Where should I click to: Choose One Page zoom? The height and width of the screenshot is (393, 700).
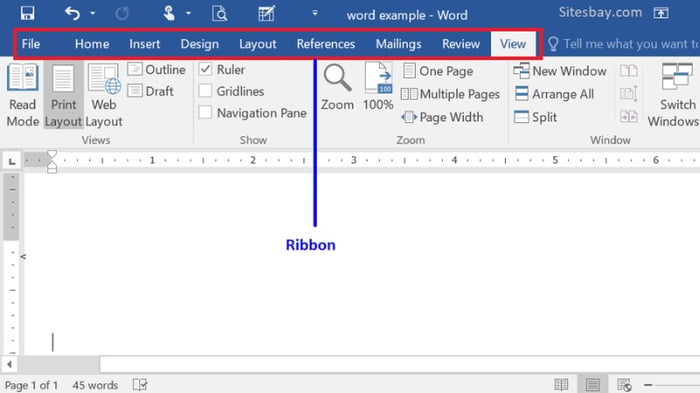tap(438, 71)
